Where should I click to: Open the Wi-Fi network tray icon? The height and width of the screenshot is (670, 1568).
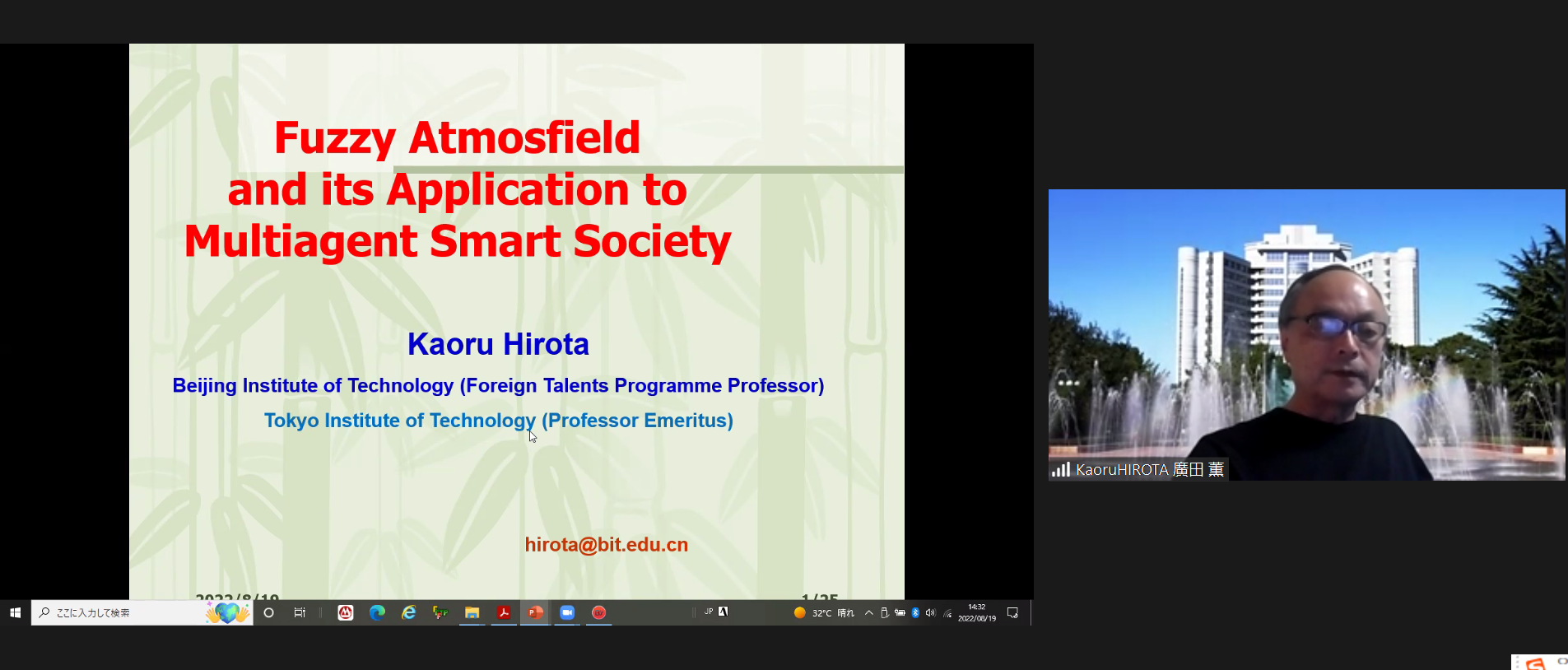click(947, 612)
